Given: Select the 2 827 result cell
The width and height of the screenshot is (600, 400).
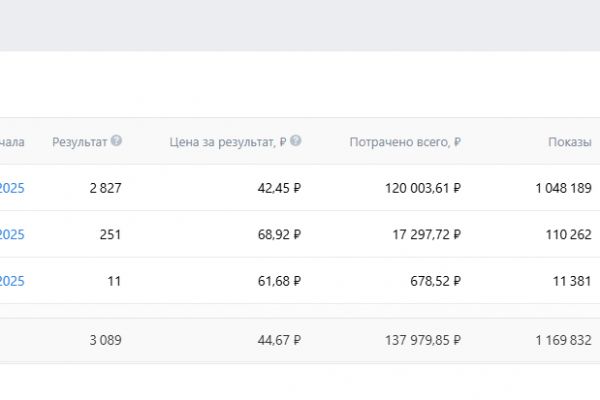Looking at the screenshot, I should 104,188.
